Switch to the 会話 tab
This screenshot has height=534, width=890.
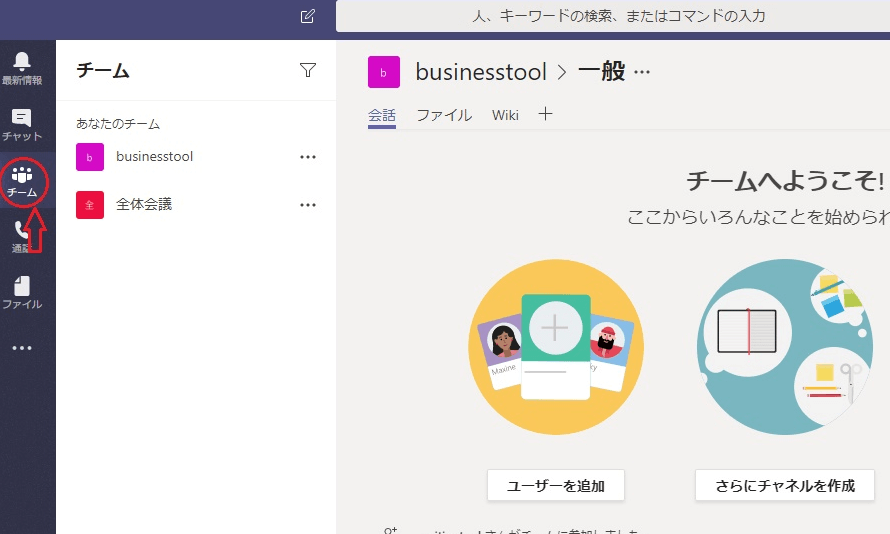(x=382, y=115)
